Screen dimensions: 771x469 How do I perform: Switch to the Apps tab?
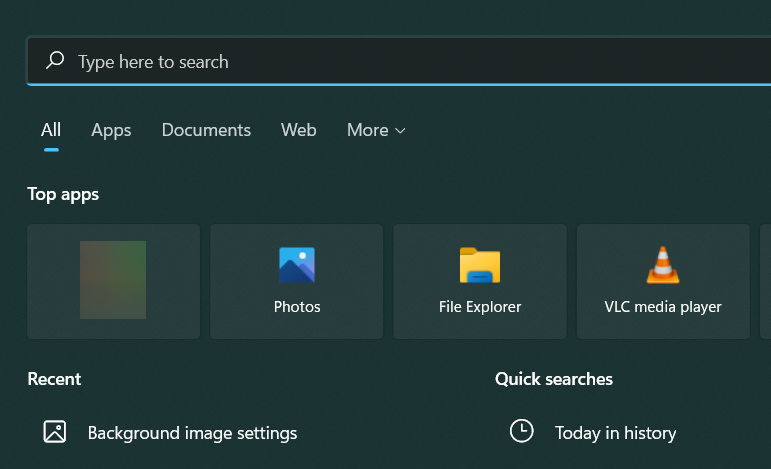pyautogui.click(x=111, y=130)
